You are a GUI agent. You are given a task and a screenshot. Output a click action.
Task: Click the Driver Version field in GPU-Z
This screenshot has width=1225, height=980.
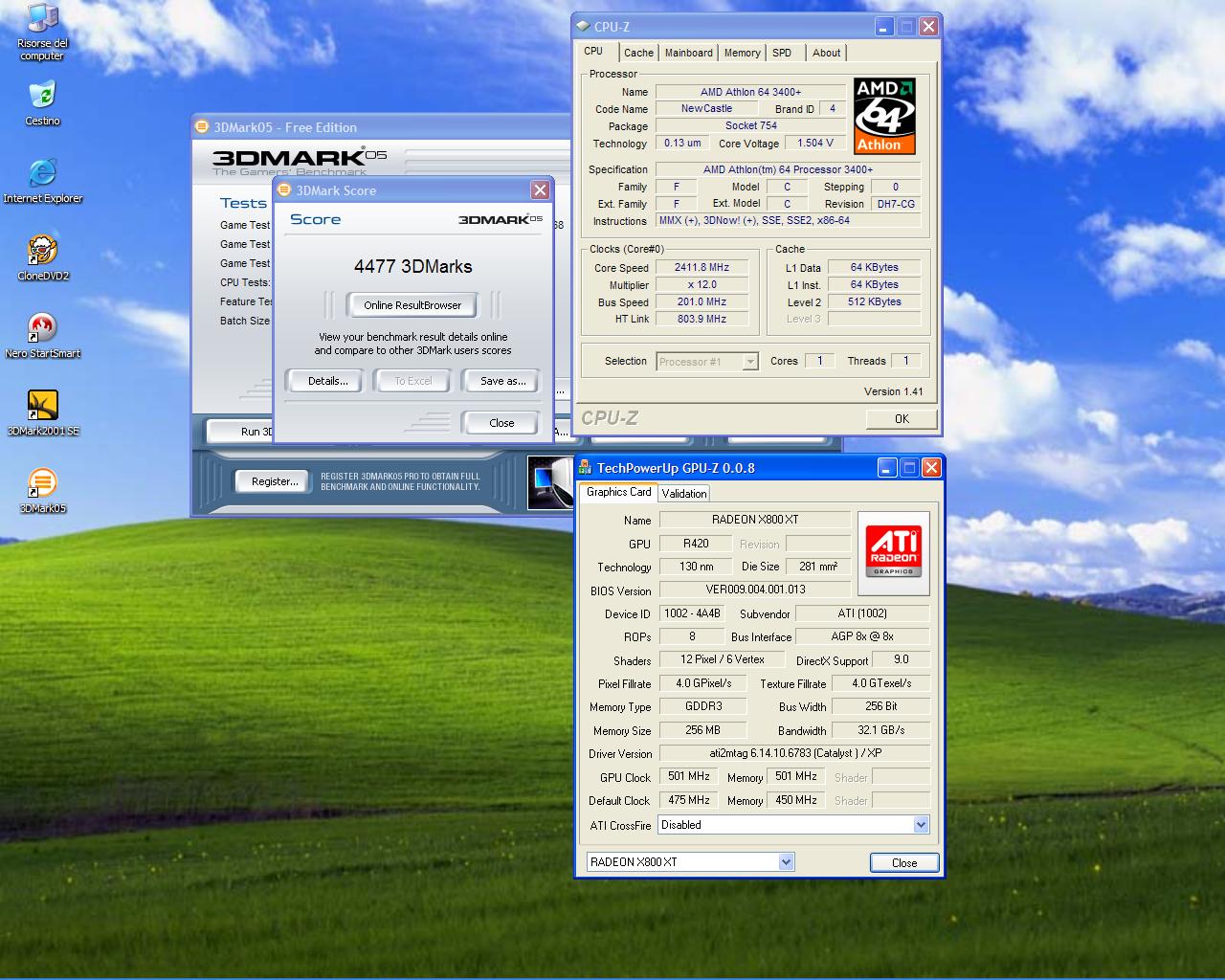pyautogui.click(x=795, y=753)
